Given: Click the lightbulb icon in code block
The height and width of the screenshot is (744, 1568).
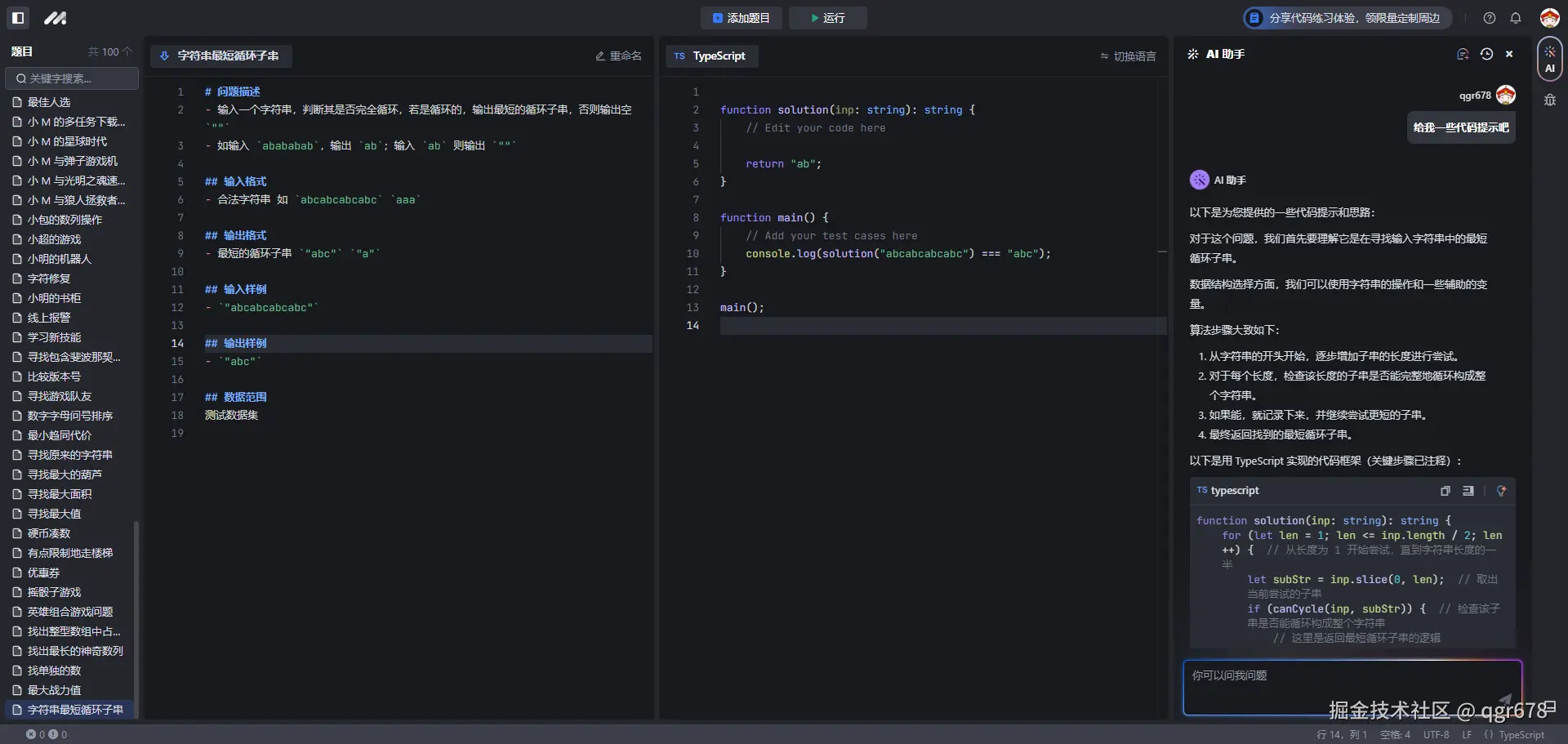Looking at the screenshot, I should tap(1500, 491).
